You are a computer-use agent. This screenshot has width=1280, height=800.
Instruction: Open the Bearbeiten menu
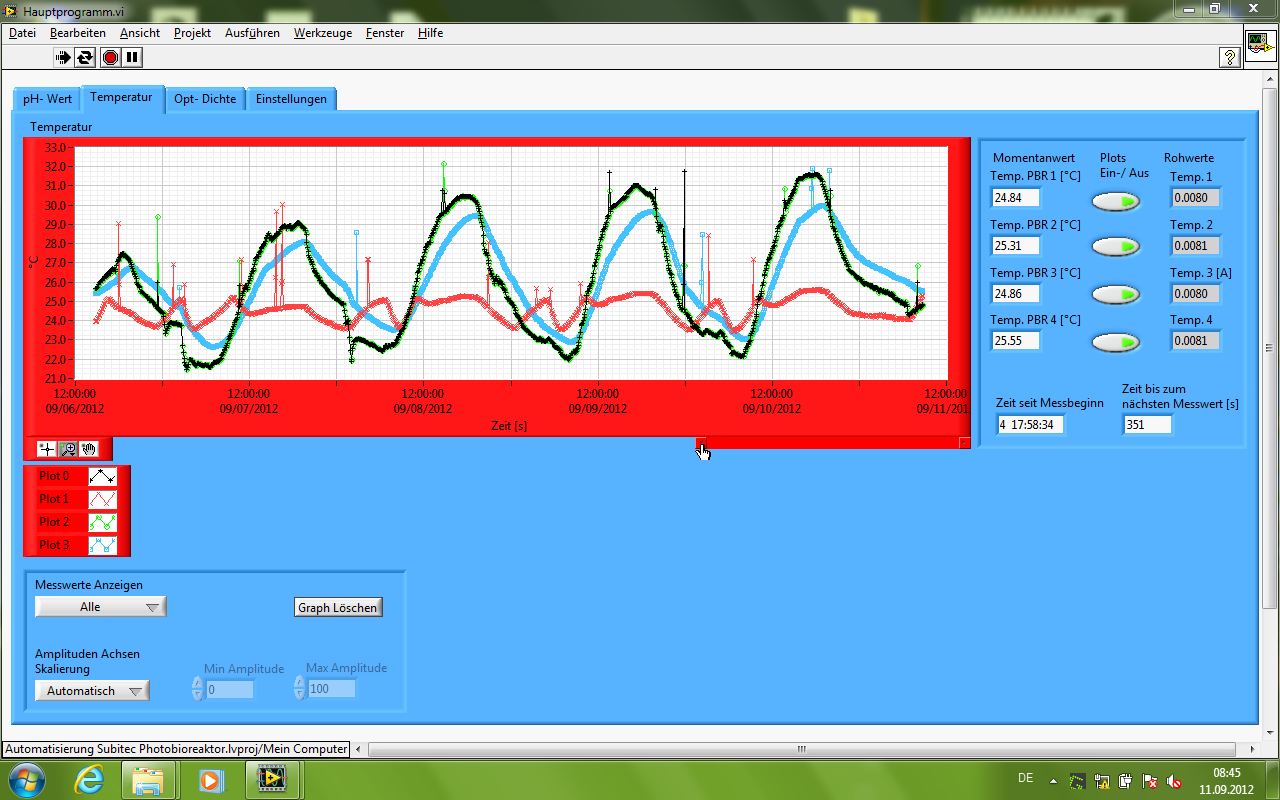click(77, 33)
